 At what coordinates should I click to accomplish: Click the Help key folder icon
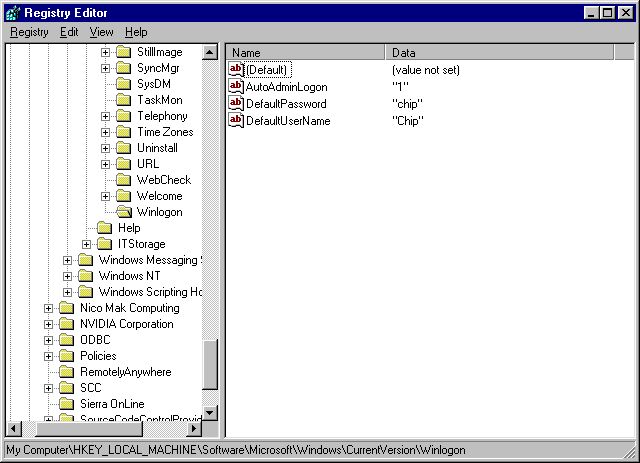105,228
